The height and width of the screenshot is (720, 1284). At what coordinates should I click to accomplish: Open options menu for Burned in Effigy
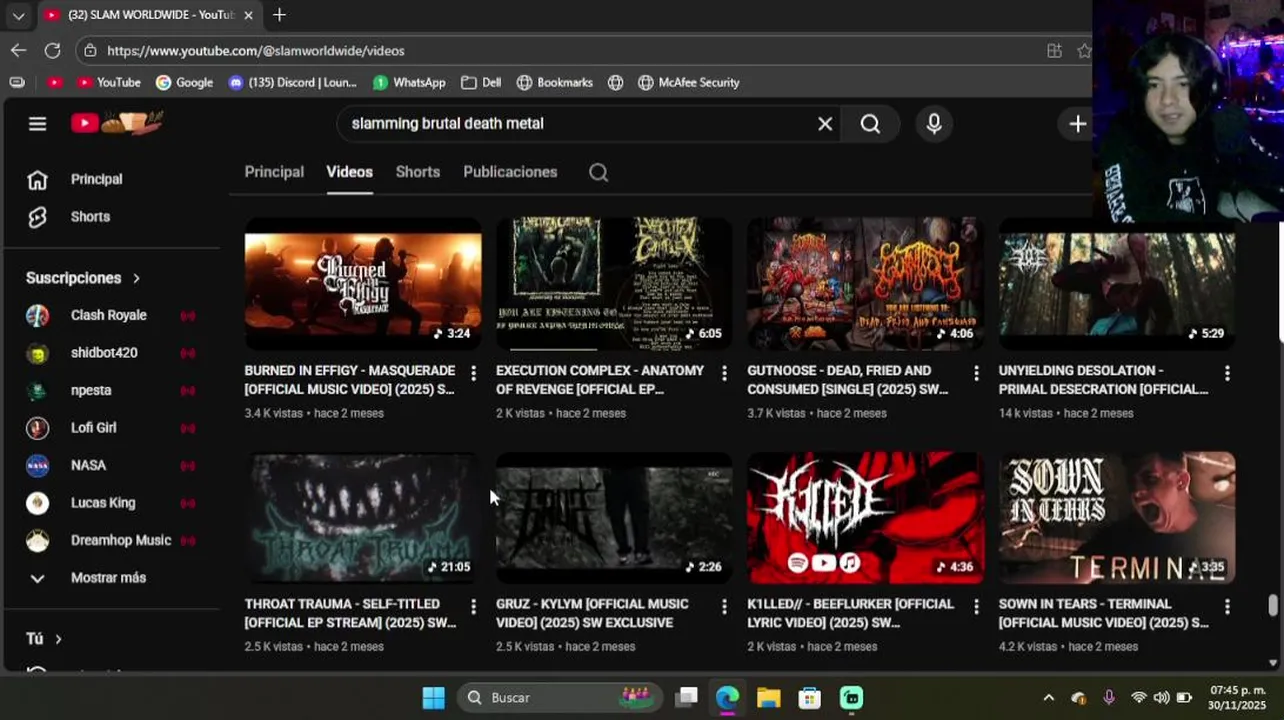coord(473,373)
